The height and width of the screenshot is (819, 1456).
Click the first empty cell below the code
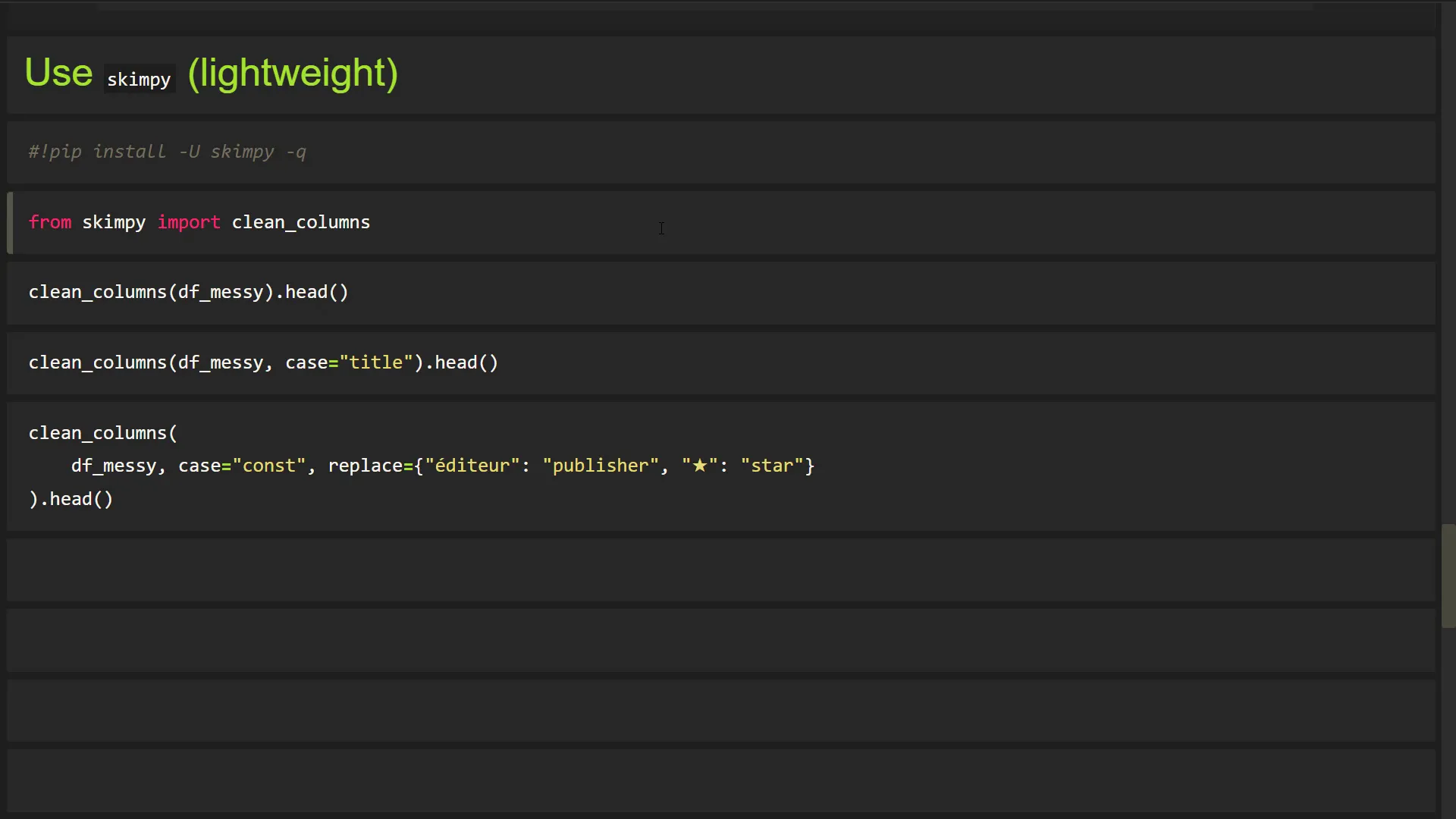pyautogui.click(x=721, y=570)
